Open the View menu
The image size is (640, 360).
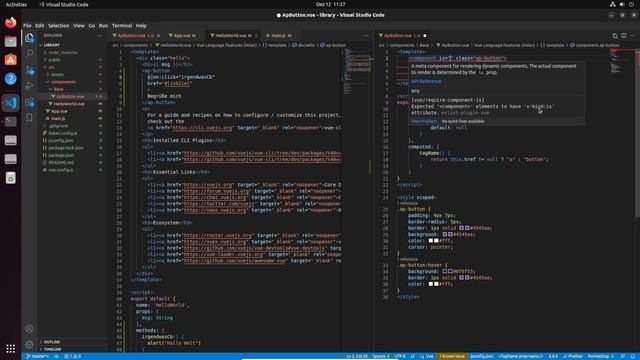point(79,25)
